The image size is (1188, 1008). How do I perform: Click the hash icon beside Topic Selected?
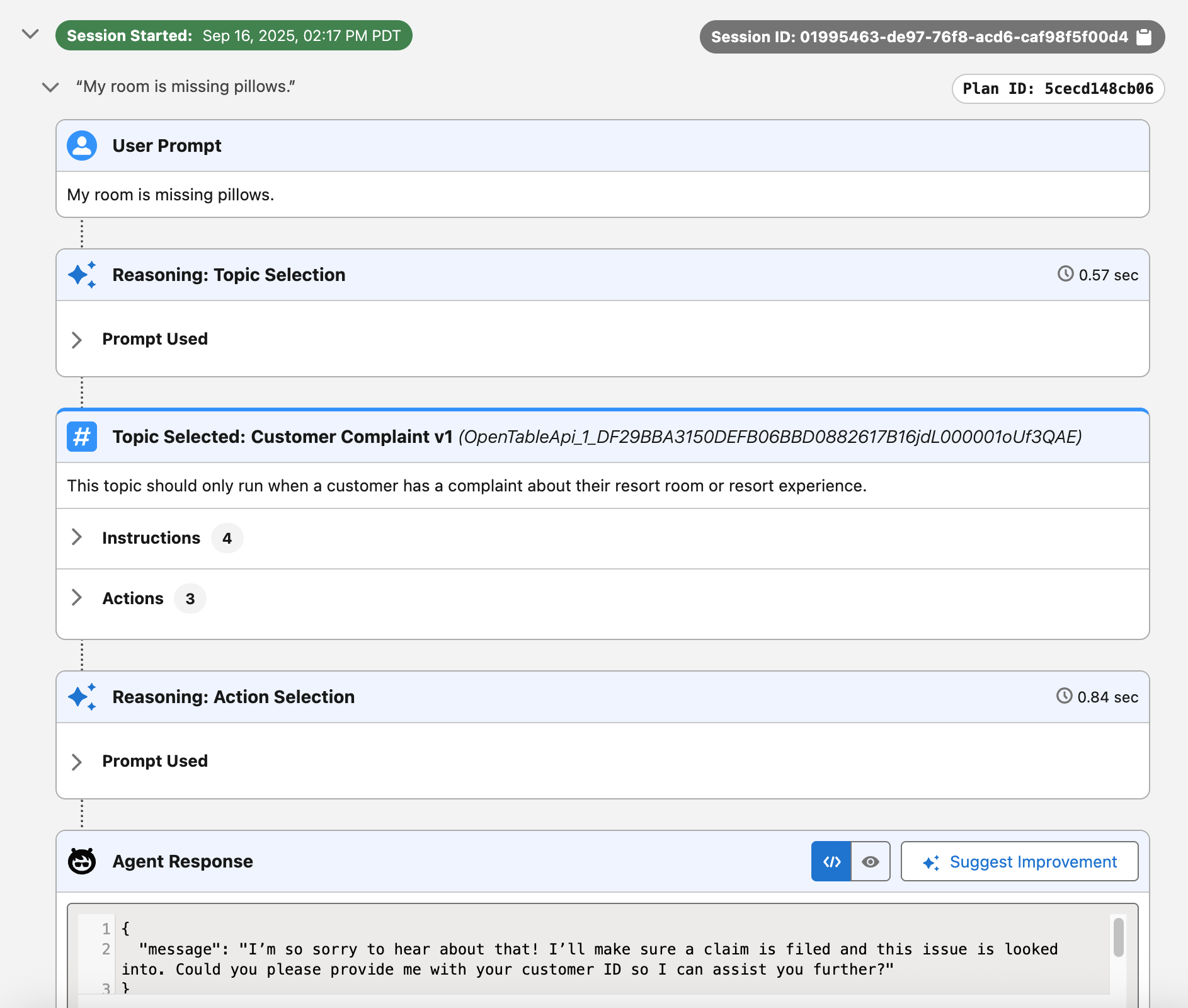point(82,437)
